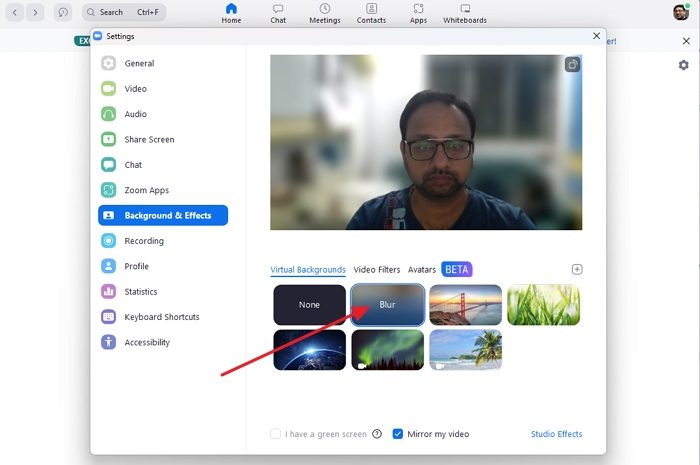700x465 pixels.
Task: Open the Profile settings section
Action: (x=136, y=266)
